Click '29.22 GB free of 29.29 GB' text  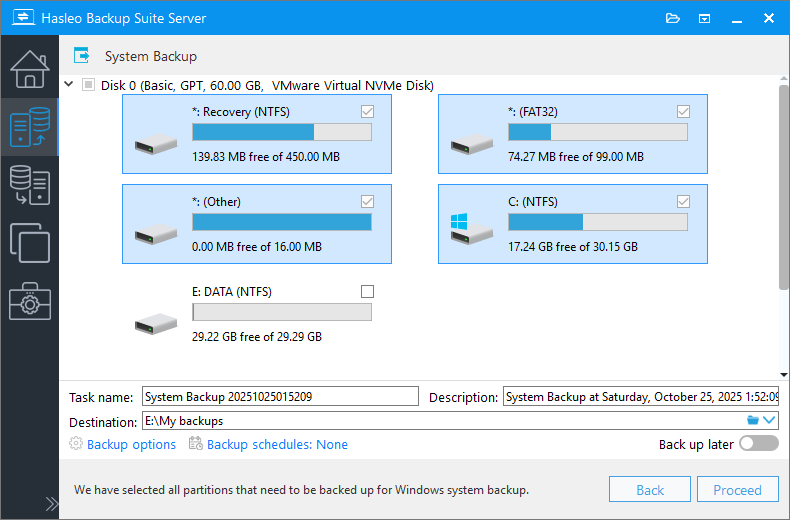[256, 337]
